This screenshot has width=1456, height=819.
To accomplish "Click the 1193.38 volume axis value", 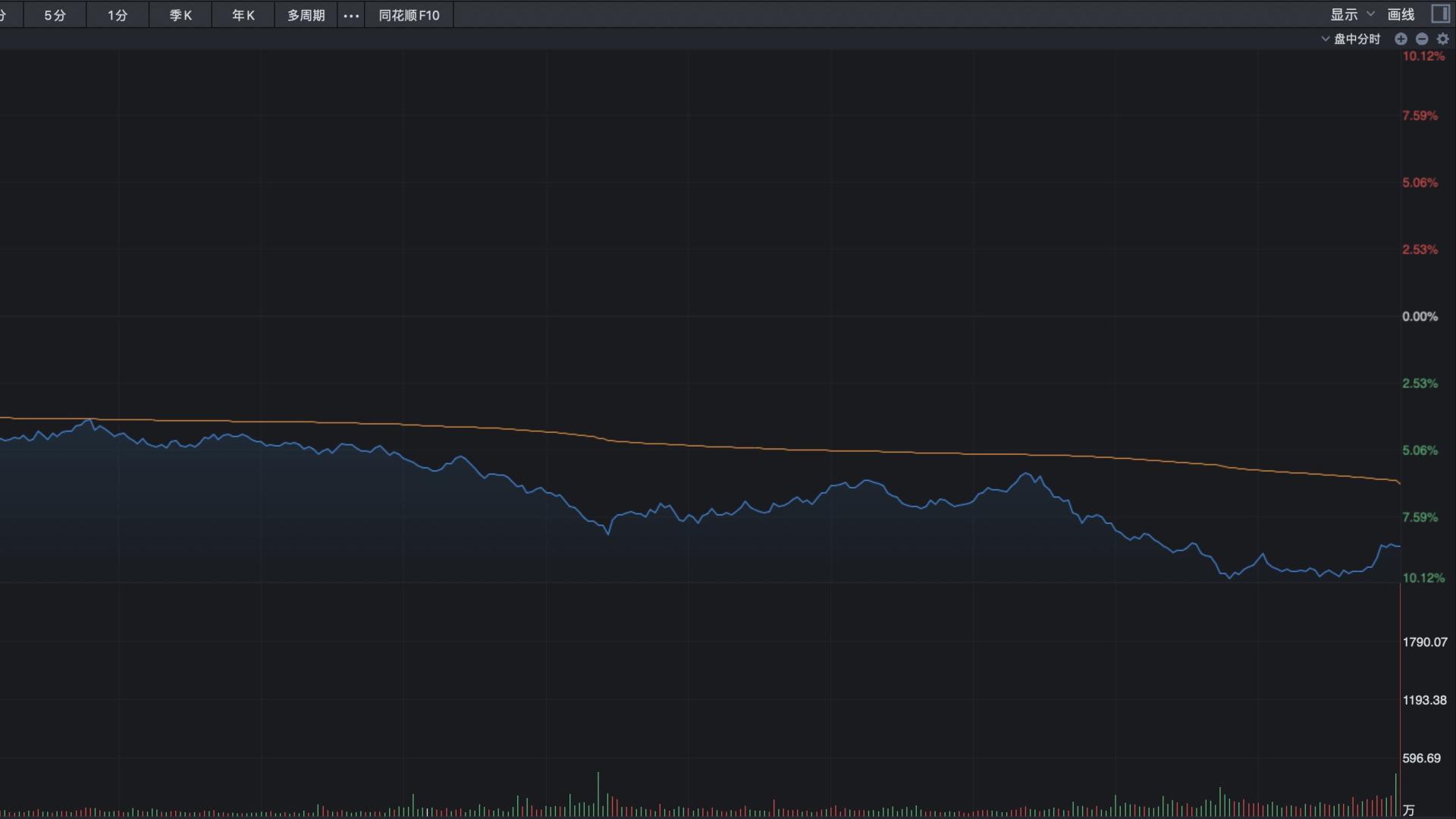I will [x=1425, y=700].
